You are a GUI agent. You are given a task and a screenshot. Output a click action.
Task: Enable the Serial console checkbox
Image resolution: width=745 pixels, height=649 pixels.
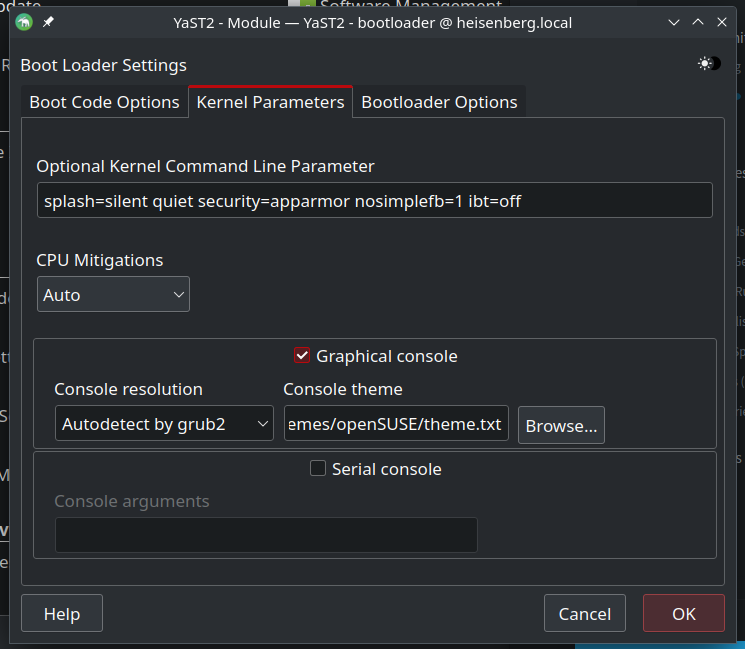point(318,469)
